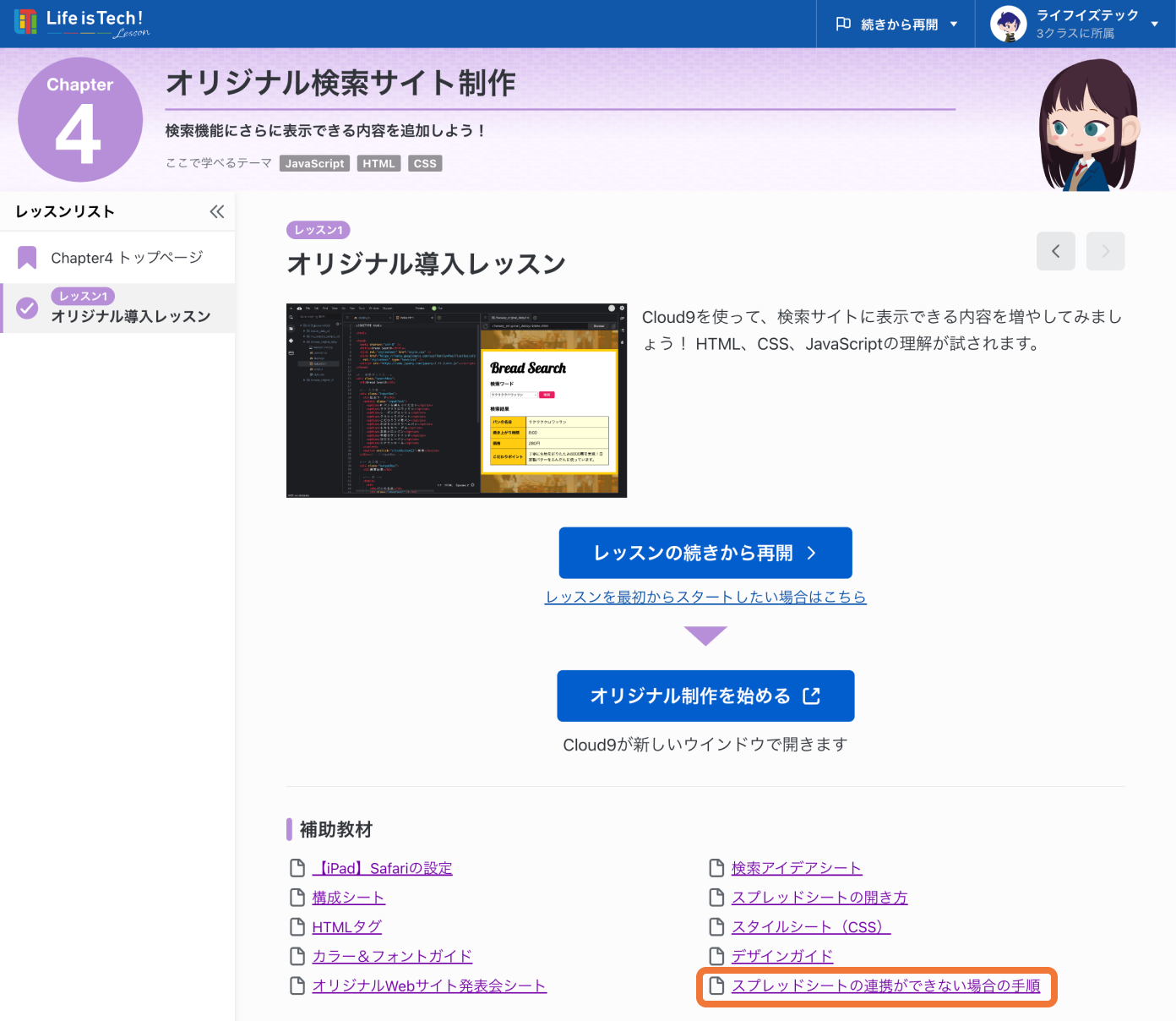Expand the ライフイズテック account dropdown arrow
Screen dimensions: 1176x1021
[1154, 25]
